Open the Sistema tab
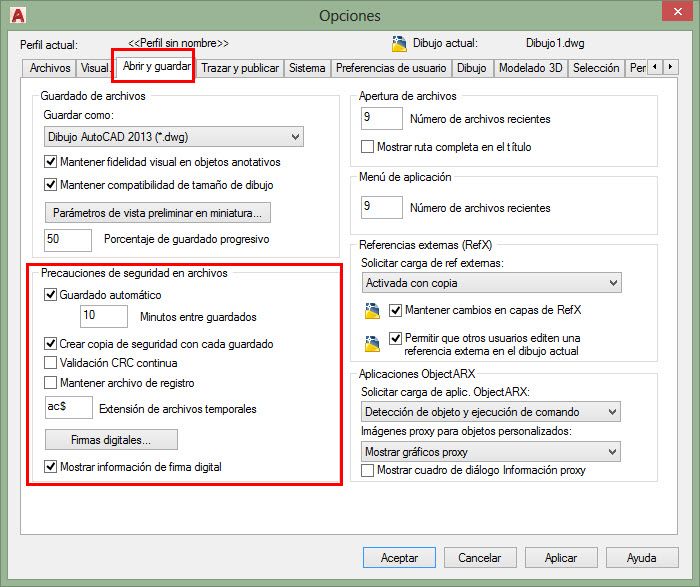700x587 pixels. pyautogui.click(x=307, y=68)
